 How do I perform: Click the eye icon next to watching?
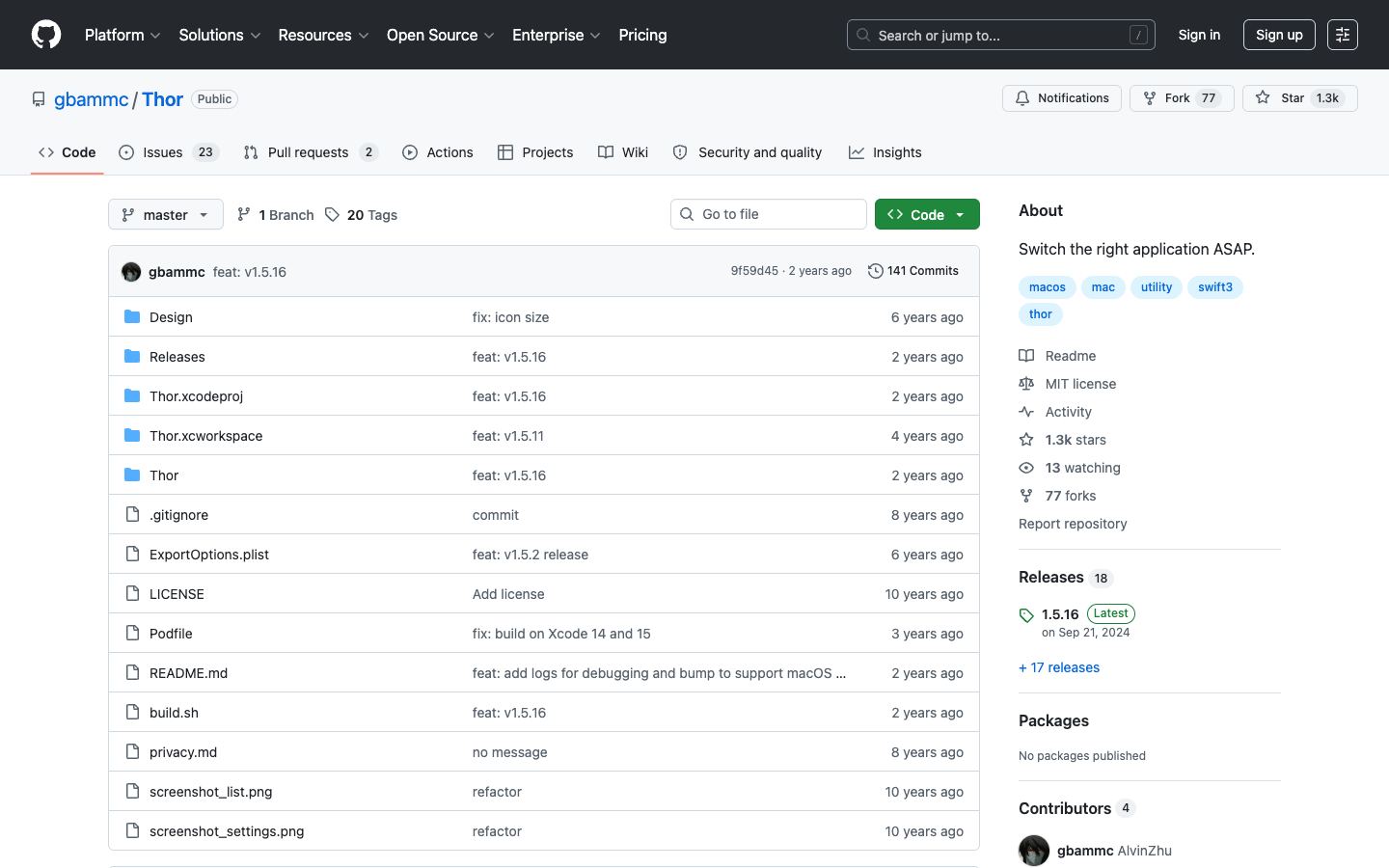(x=1026, y=468)
